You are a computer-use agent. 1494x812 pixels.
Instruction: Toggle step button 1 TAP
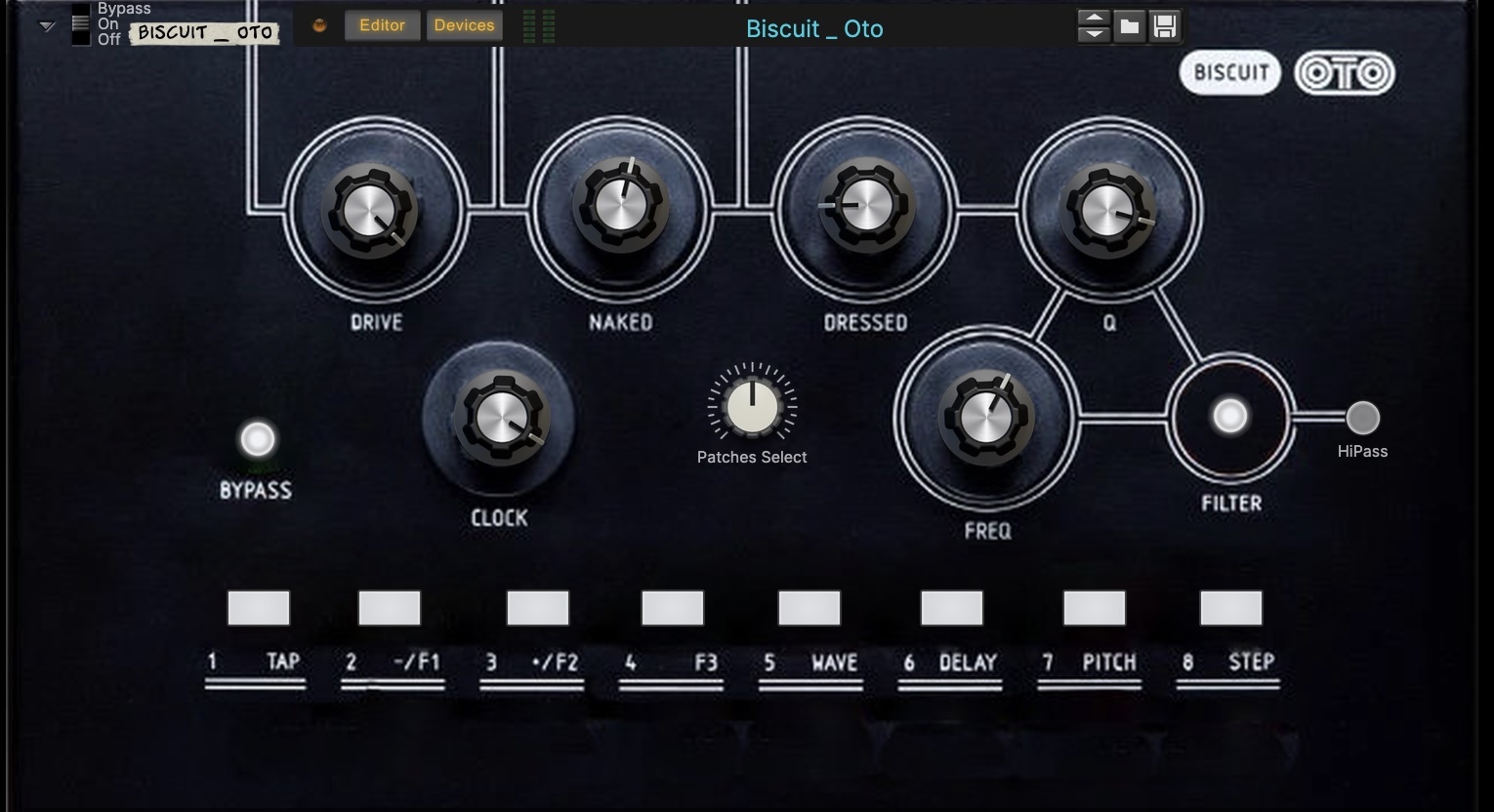(x=259, y=608)
